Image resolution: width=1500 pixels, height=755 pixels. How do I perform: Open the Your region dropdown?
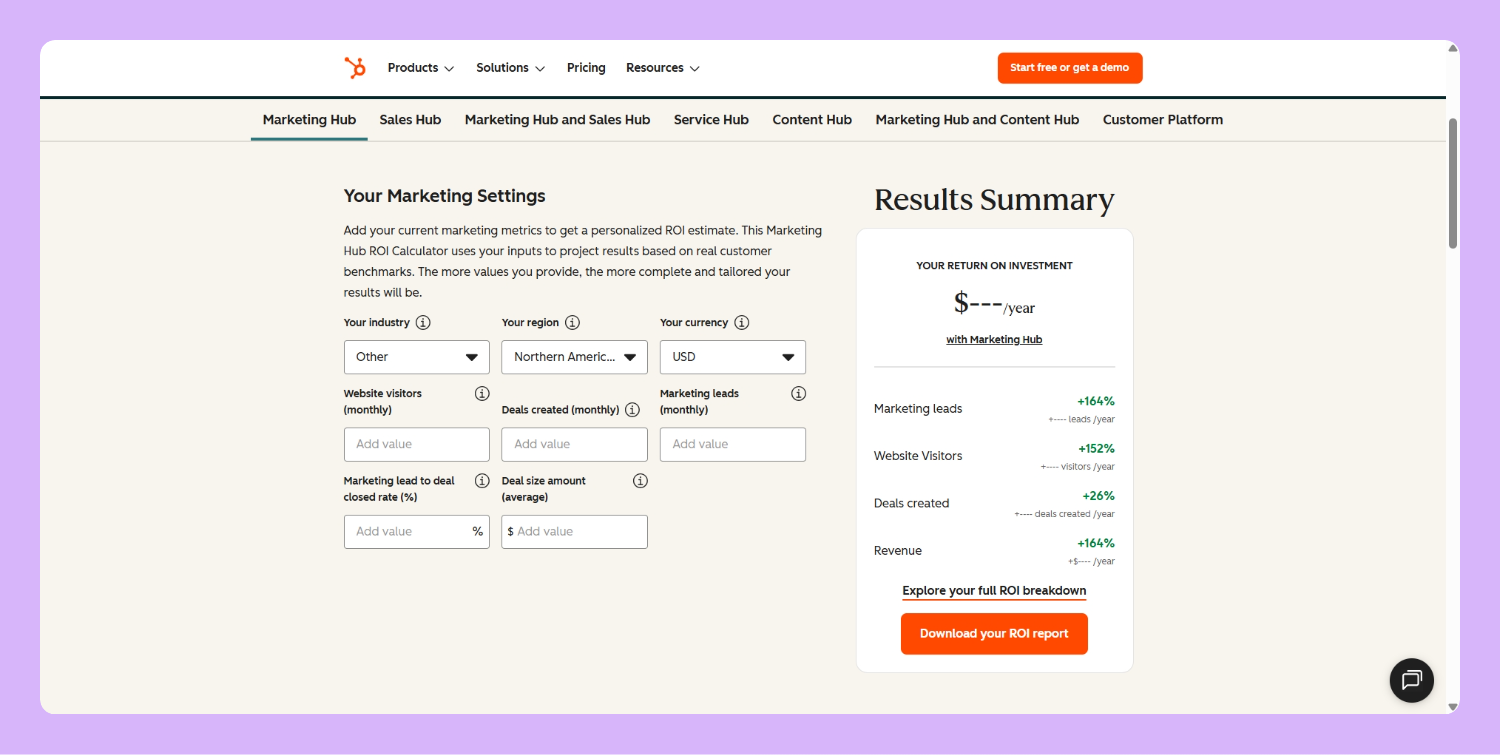pos(574,357)
